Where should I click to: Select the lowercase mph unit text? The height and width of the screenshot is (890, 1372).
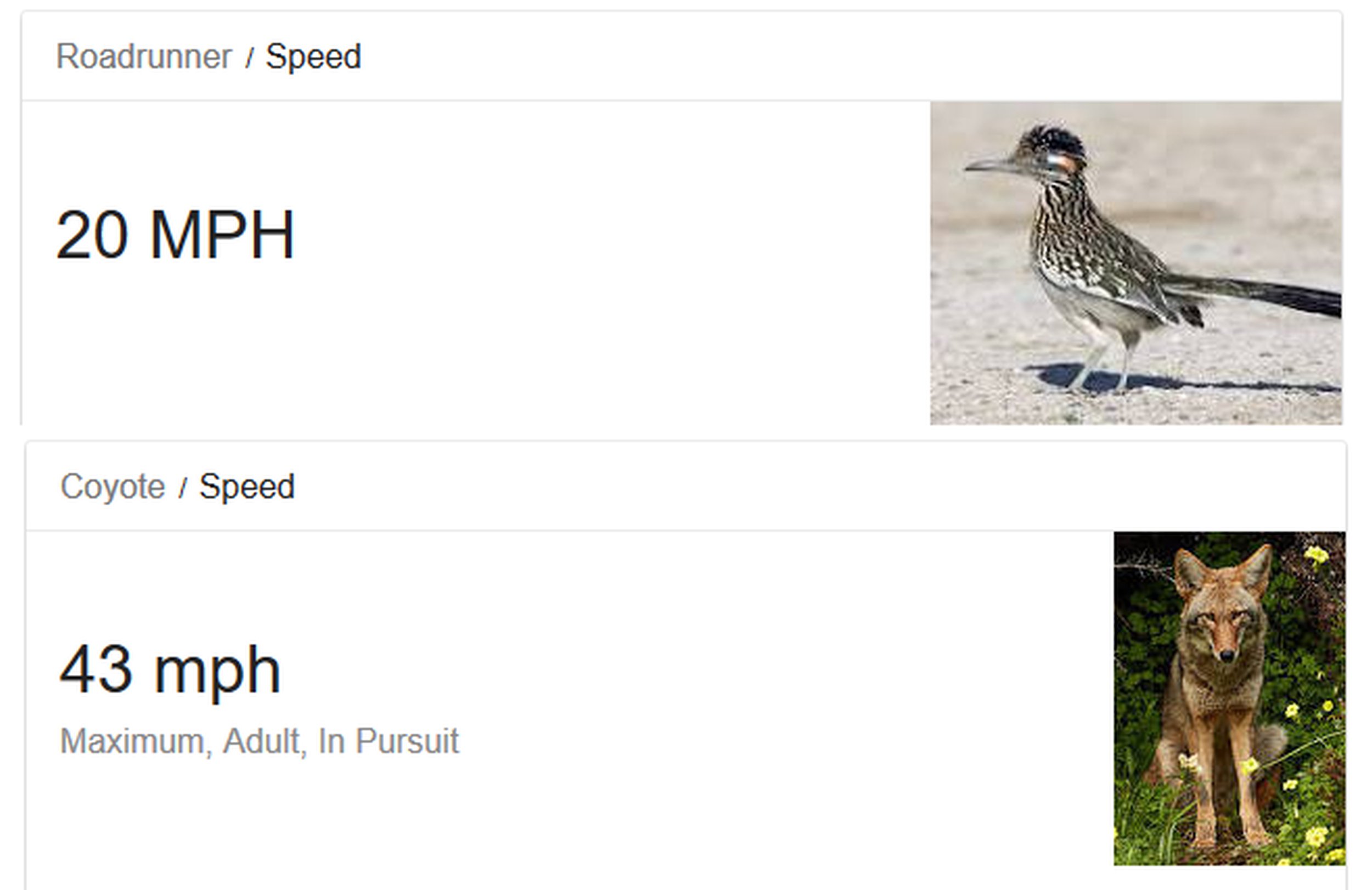[x=217, y=672]
